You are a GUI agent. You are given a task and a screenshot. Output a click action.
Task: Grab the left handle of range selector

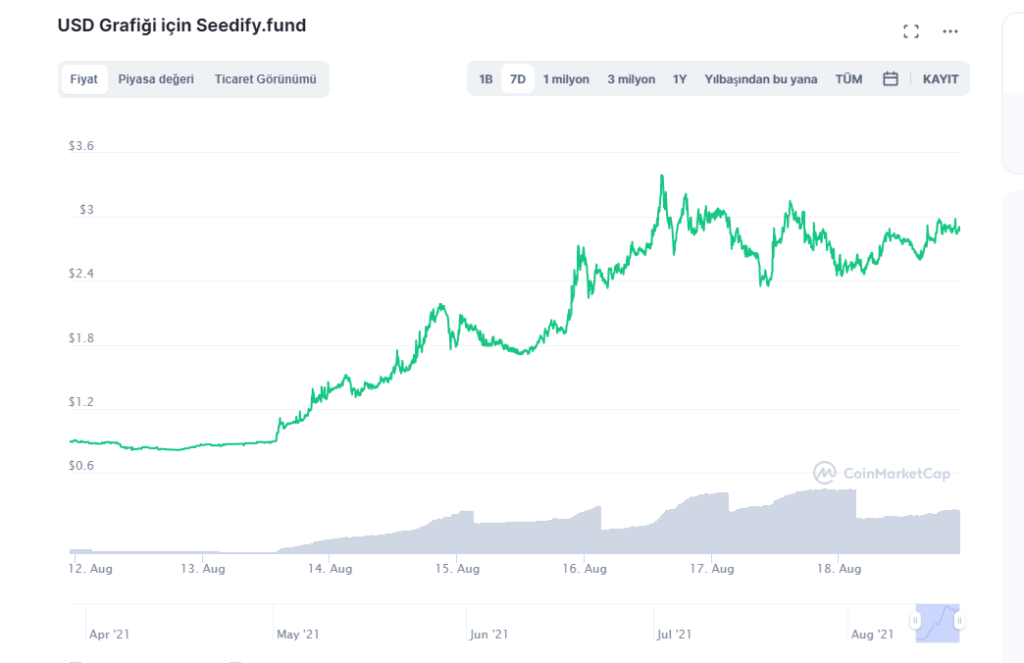point(915,621)
